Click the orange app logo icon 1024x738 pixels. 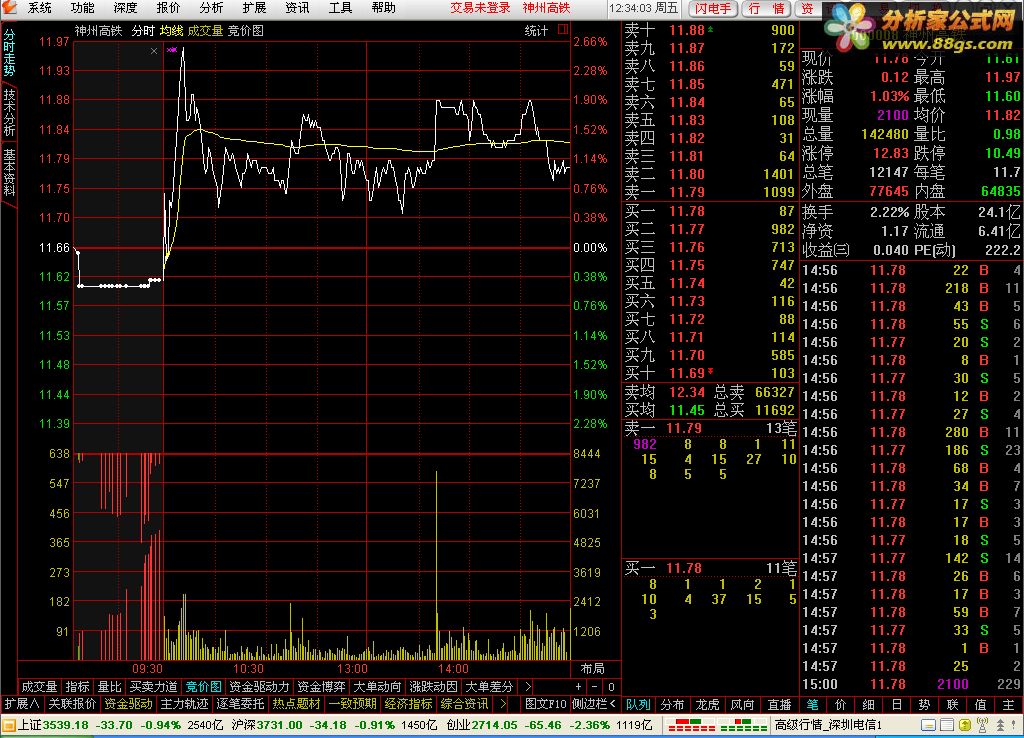point(8,7)
